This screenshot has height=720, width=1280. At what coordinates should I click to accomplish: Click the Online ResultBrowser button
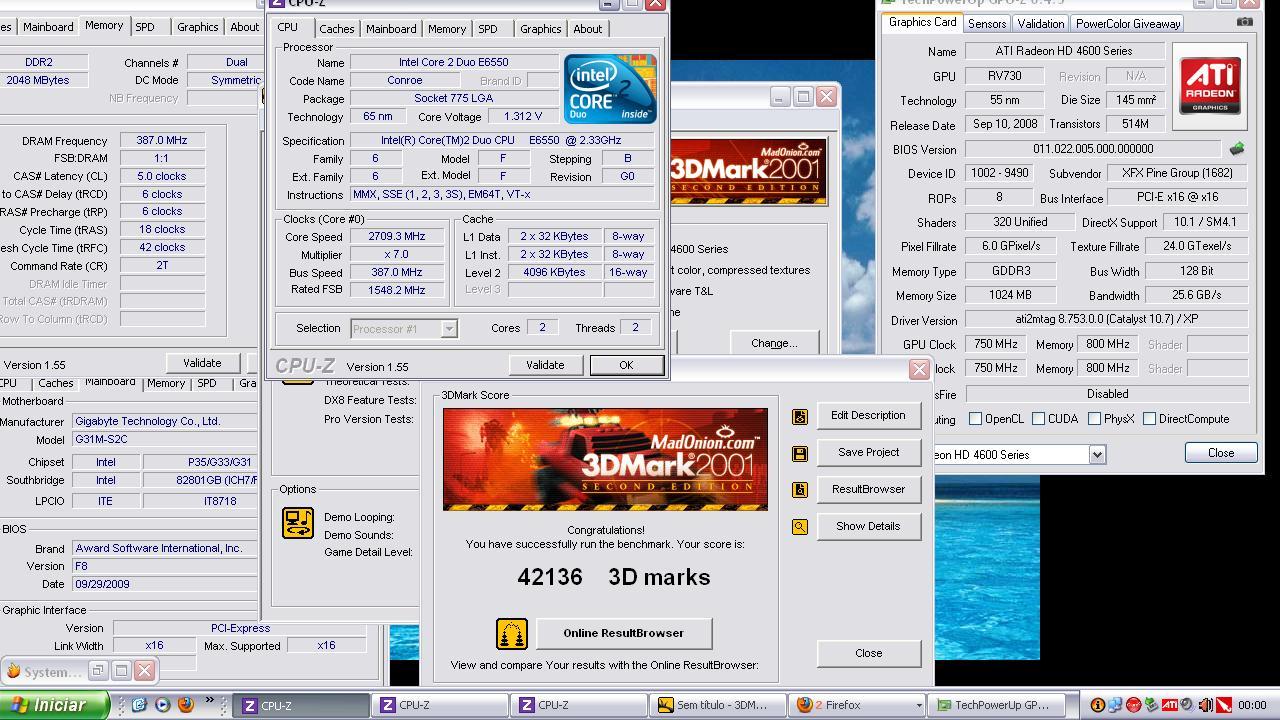(x=624, y=634)
